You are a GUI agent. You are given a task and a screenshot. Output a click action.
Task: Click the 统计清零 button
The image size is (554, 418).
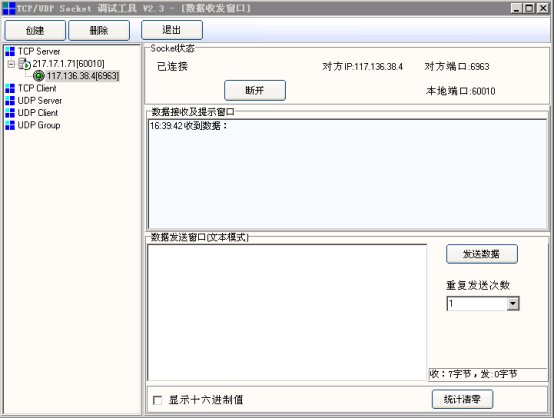pos(462,399)
